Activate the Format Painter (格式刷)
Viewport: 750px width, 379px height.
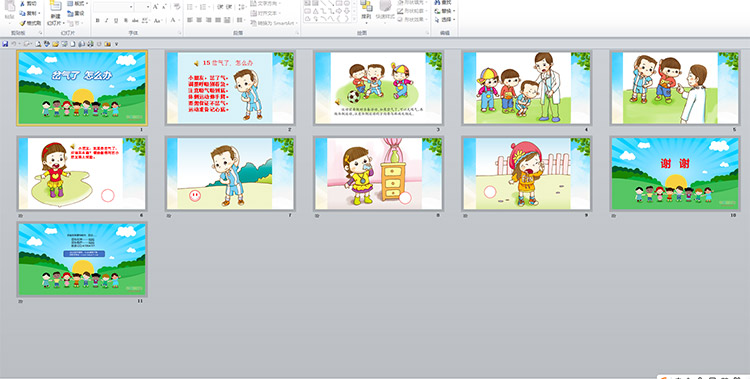[x=30, y=23]
